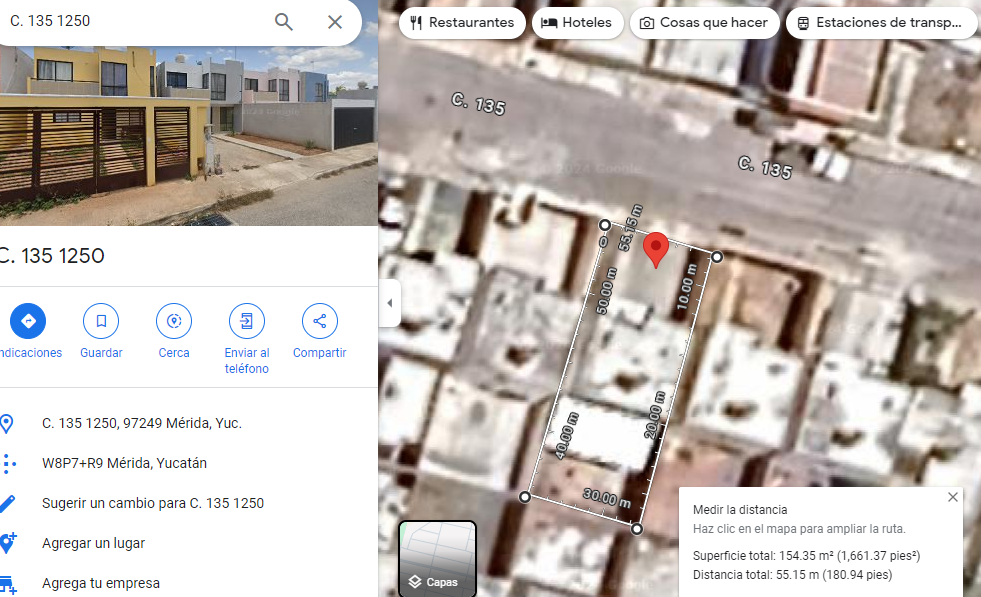This screenshot has height=597, width=981.
Task: Open the street view photo thumbnail
Action: (189, 136)
